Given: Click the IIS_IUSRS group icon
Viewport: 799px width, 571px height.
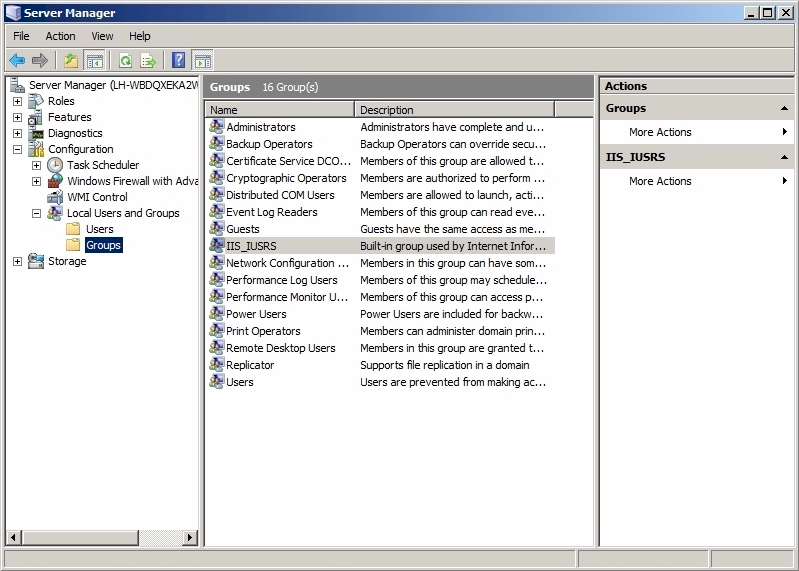Looking at the screenshot, I should (217, 246).
